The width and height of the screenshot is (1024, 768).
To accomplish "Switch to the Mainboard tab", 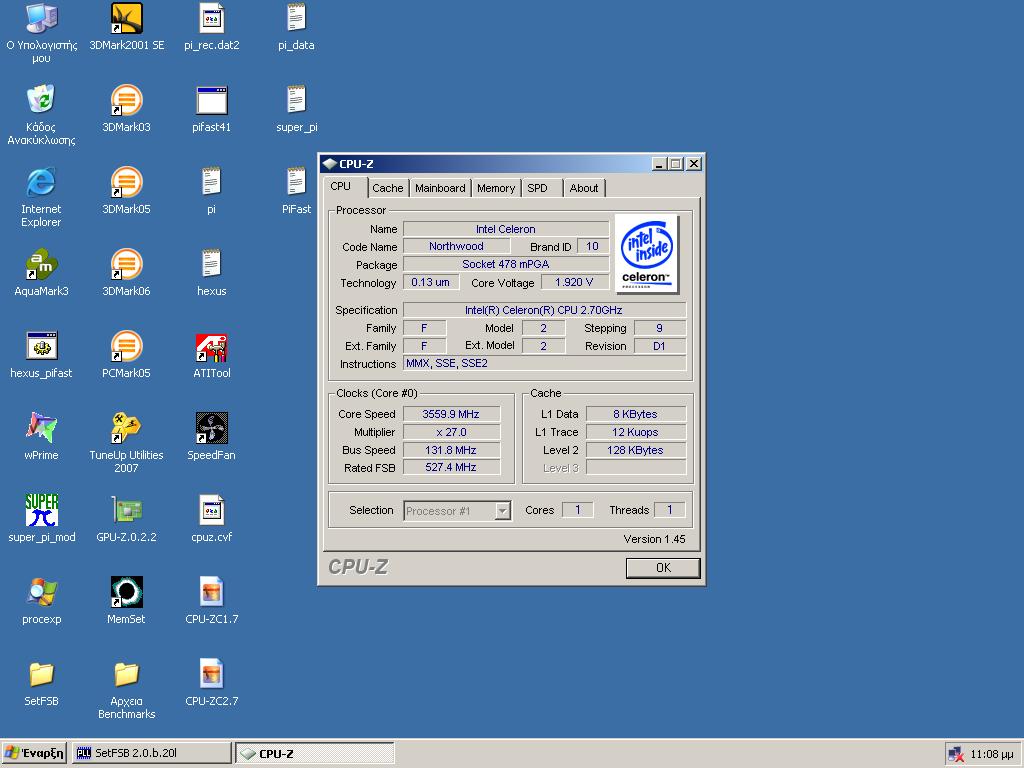I will tap(440, 188).
